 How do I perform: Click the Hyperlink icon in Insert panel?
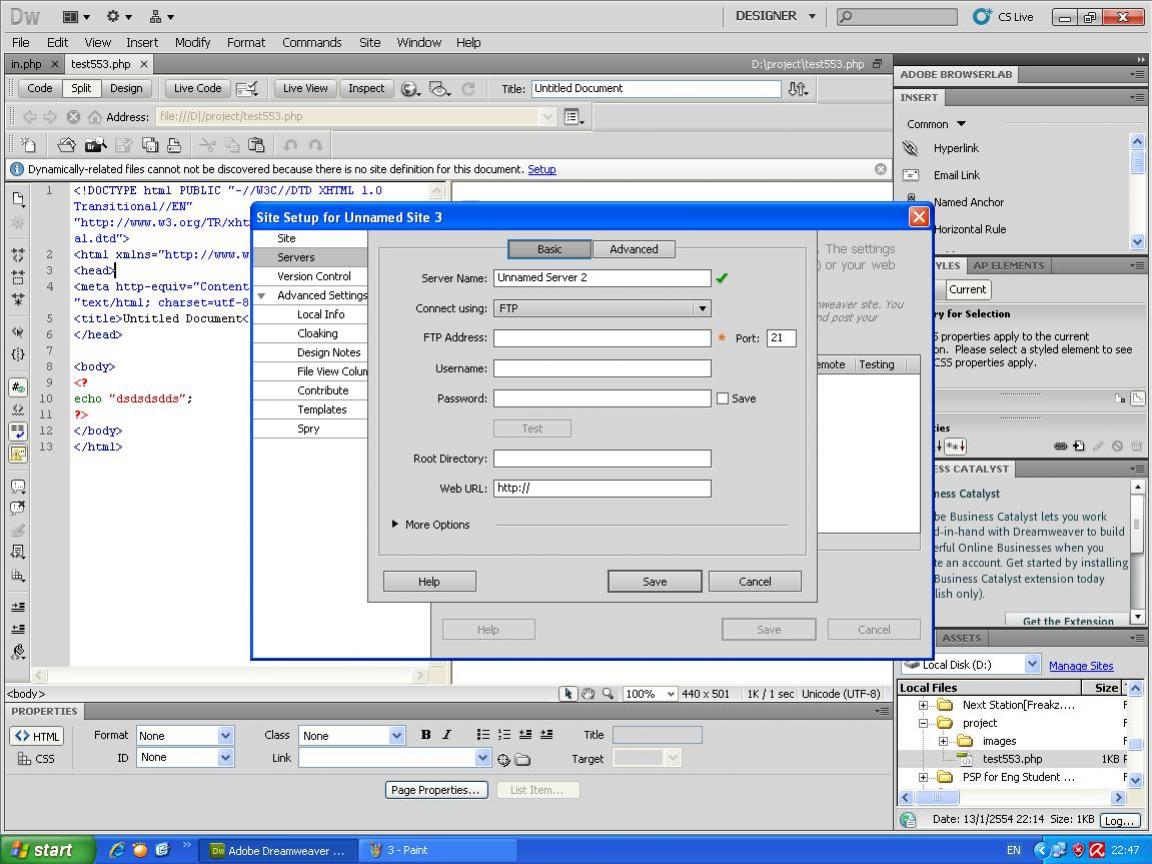pyautogui.click(x=911, y=148)
